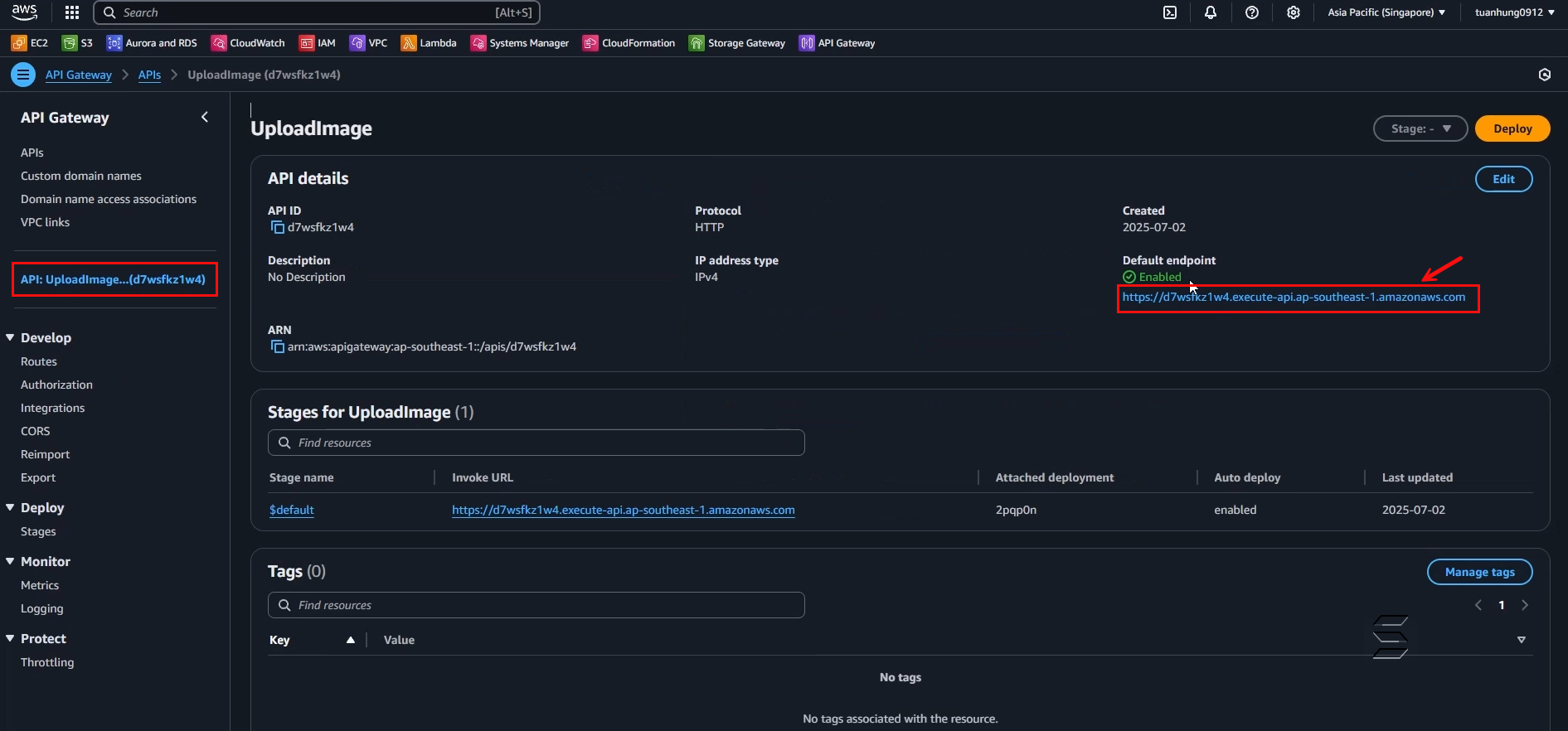The image size is (1568, 731).
Task: Open Reimport in the sidebar
Action: click(x=45, y=454)
